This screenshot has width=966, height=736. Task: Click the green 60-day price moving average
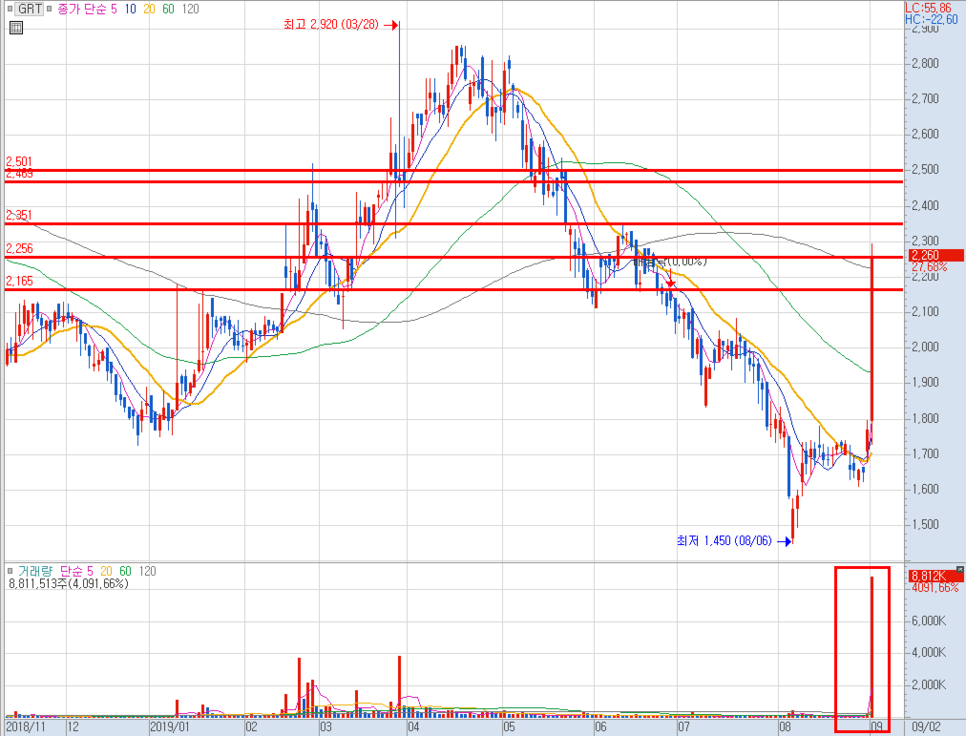pos(168,9)
